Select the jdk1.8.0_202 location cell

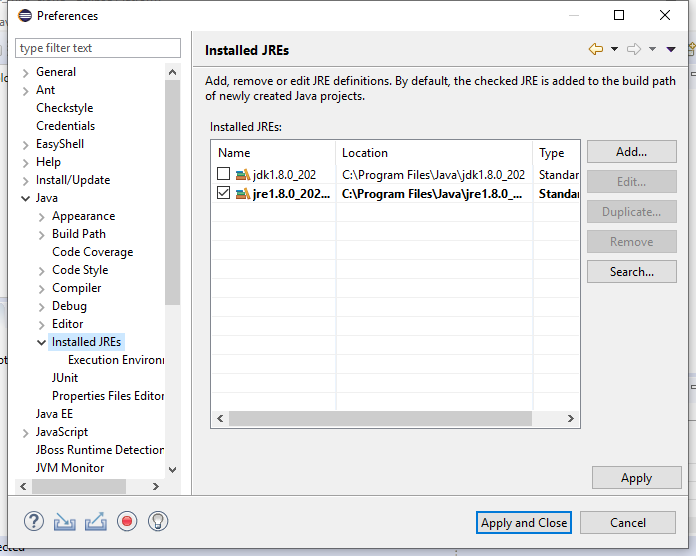(434, 175)
